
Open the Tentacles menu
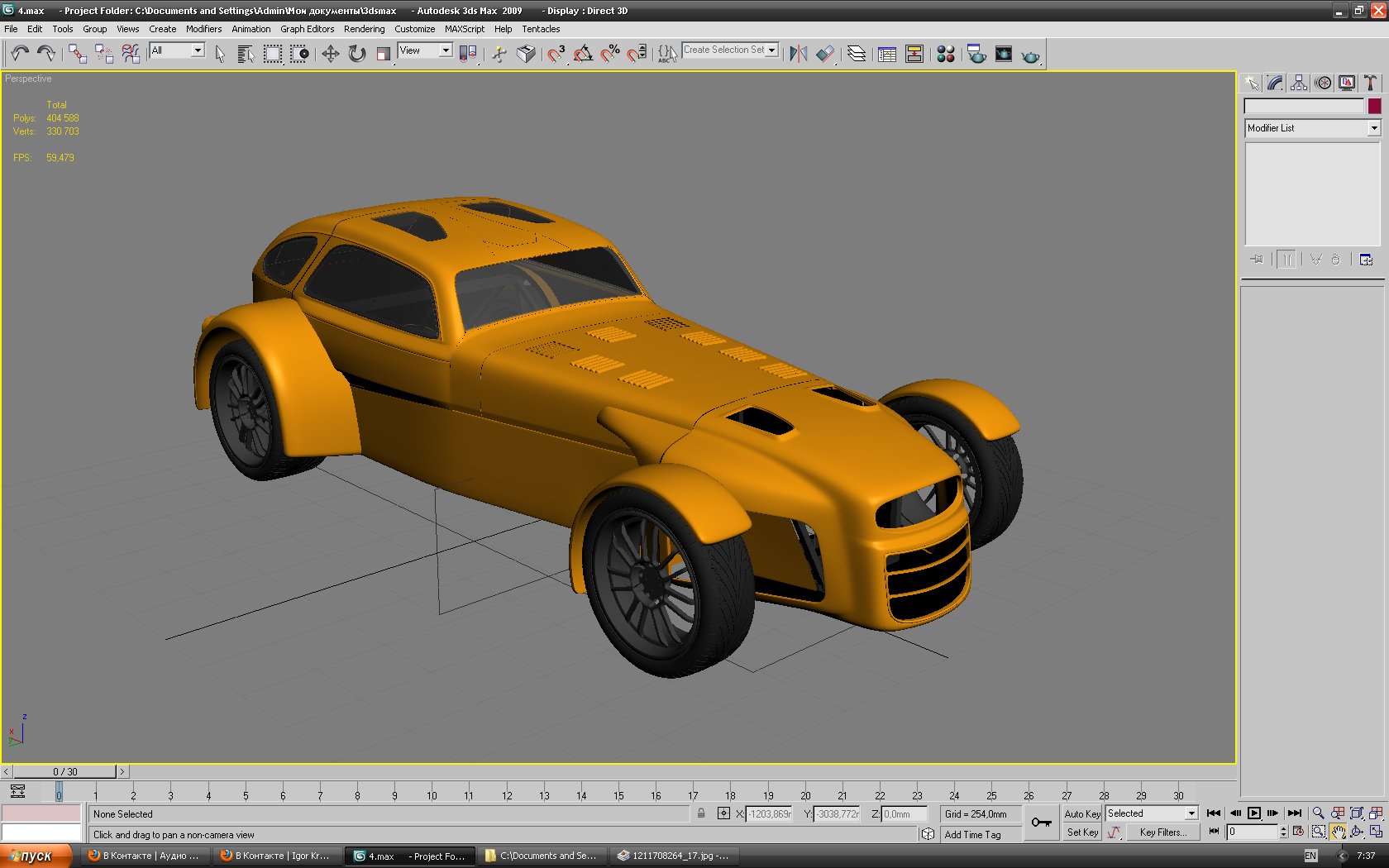[x=541, y=29]
